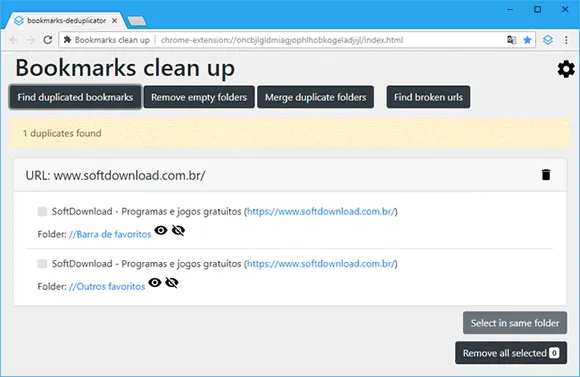Image resolution: width=580 pixels, height=377 pixels.
Task: Click the 'URL: www.softdownload.com.br/' header
Action: [x=115, y=175]
